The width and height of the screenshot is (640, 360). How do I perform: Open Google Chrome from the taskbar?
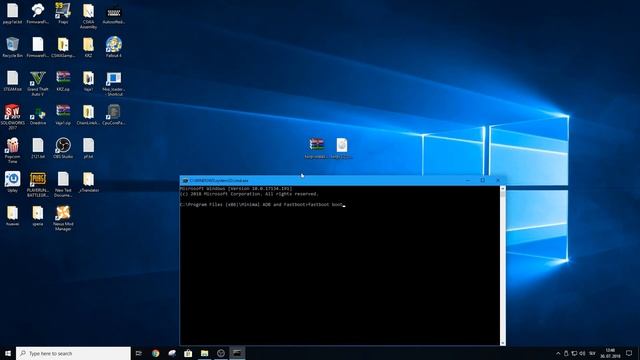coord(156,353)
